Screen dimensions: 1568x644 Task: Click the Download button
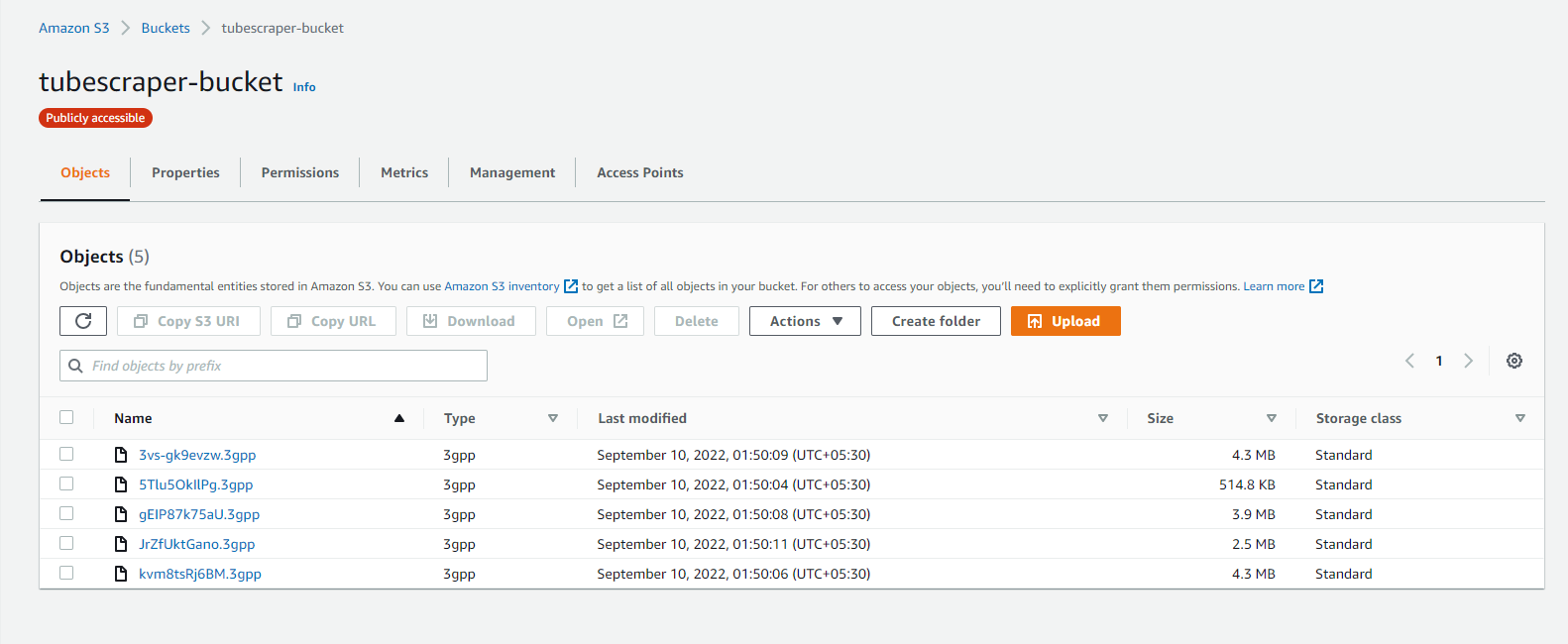click(471, 321)
